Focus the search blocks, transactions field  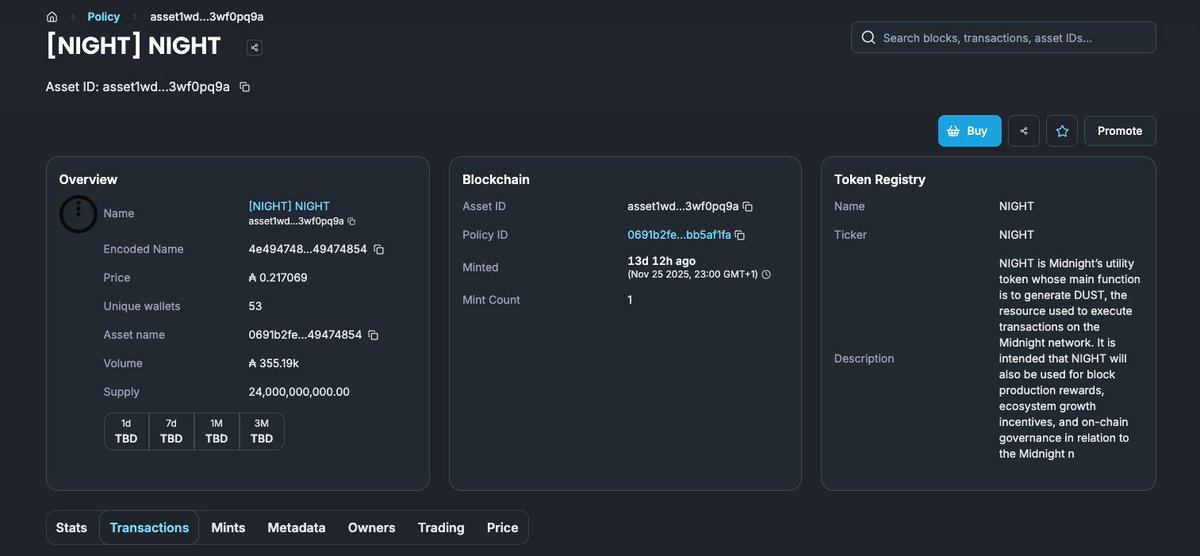pos(1003,37)
